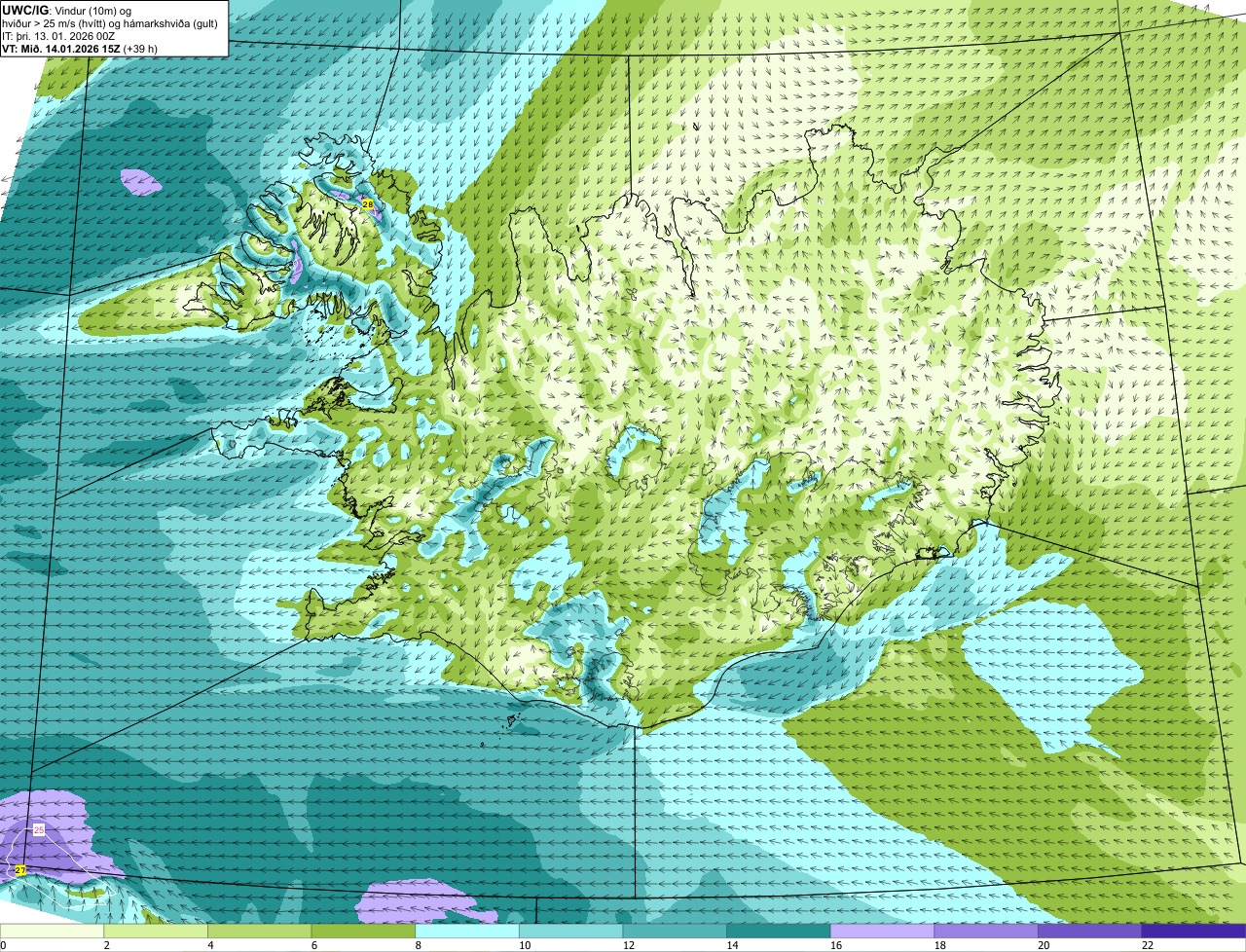Screen dimensions: 1246x952
Task: Click the darkest purple swatch above 22 m/s
Action: coord(1193,931)
